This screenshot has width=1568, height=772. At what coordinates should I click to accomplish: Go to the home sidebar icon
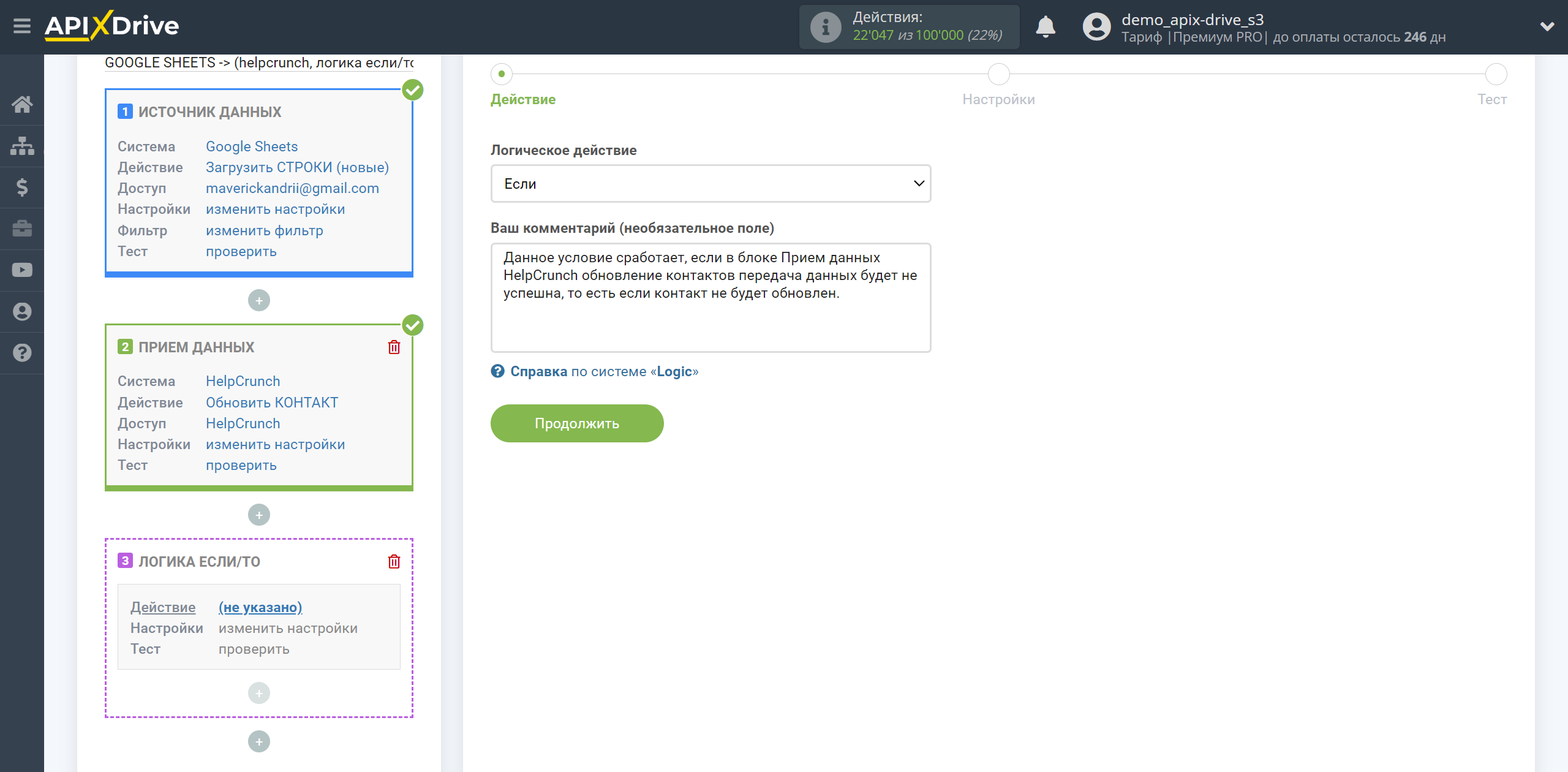tap(22, 104)
